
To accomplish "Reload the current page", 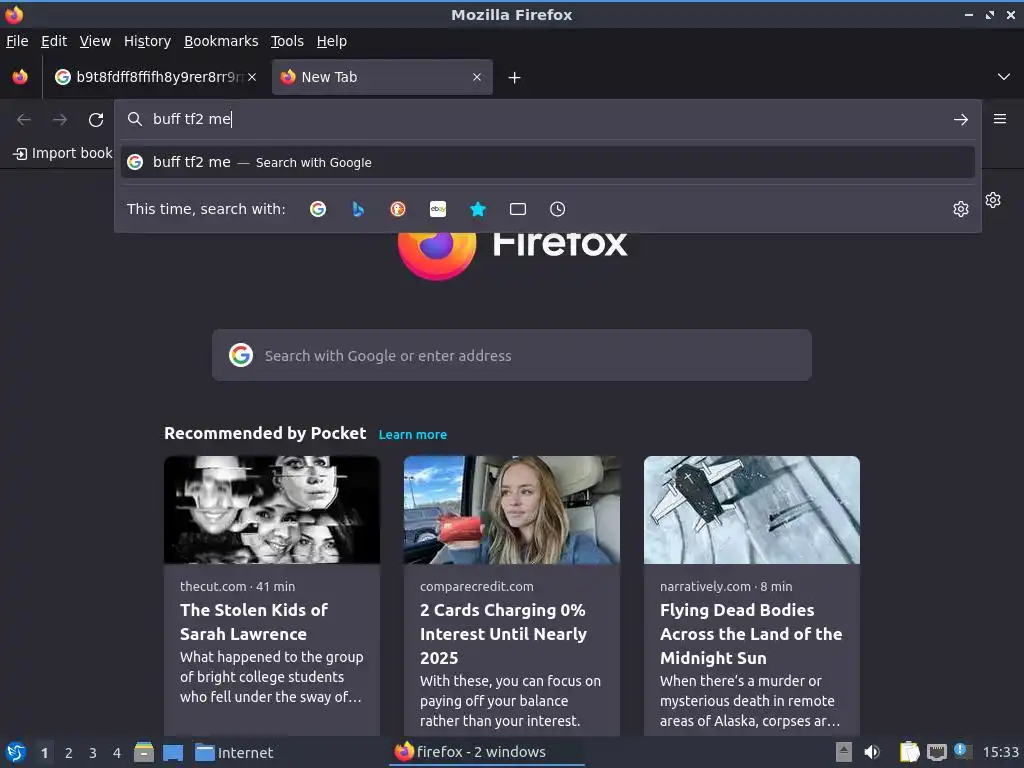I will 96,120.
